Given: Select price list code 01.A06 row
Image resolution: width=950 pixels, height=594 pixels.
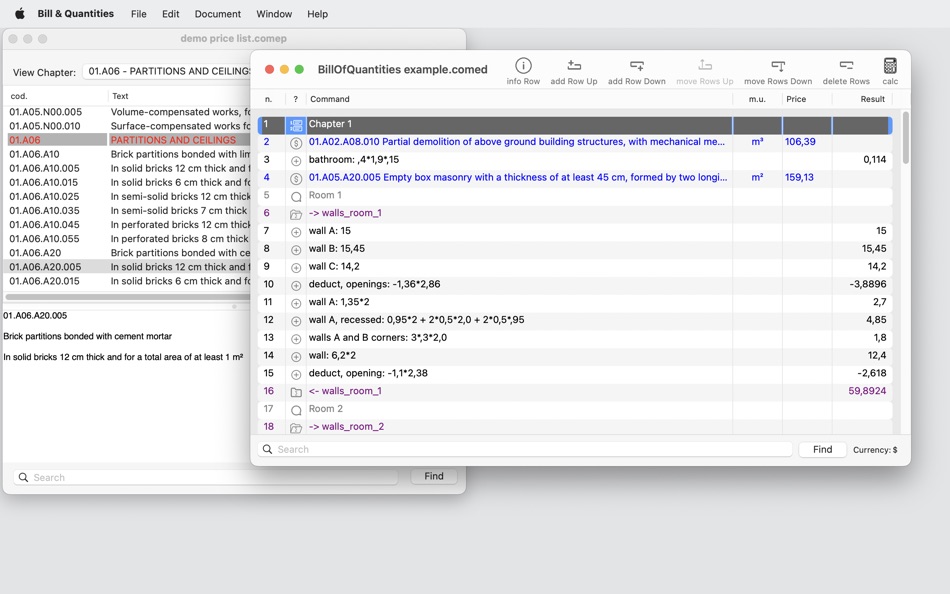Looking at the screenshot, I should (x=127, y=140).
